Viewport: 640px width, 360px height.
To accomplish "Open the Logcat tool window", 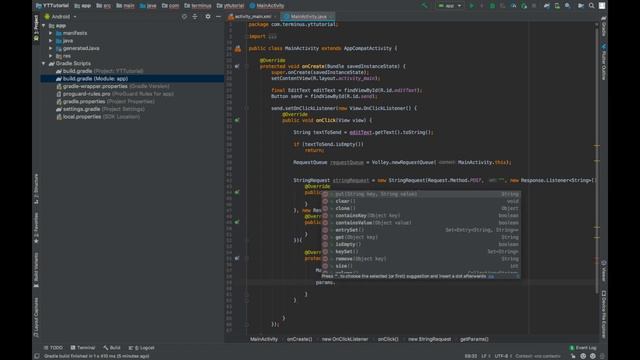I will [141, 348].
